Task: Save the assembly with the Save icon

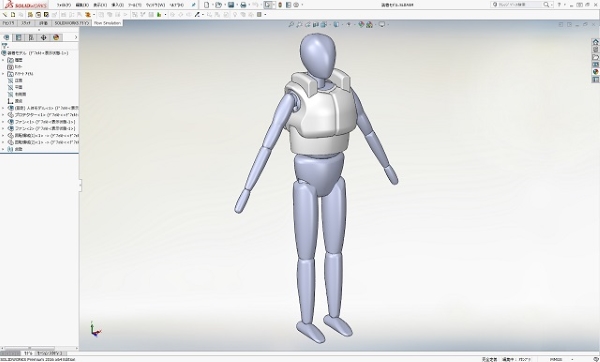Action: tap(231, 5)
